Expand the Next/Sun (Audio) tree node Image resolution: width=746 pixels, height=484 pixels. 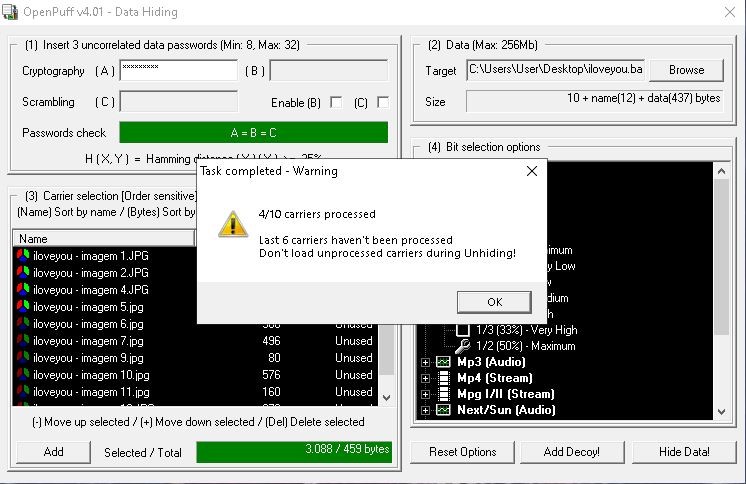click(425, 410)
